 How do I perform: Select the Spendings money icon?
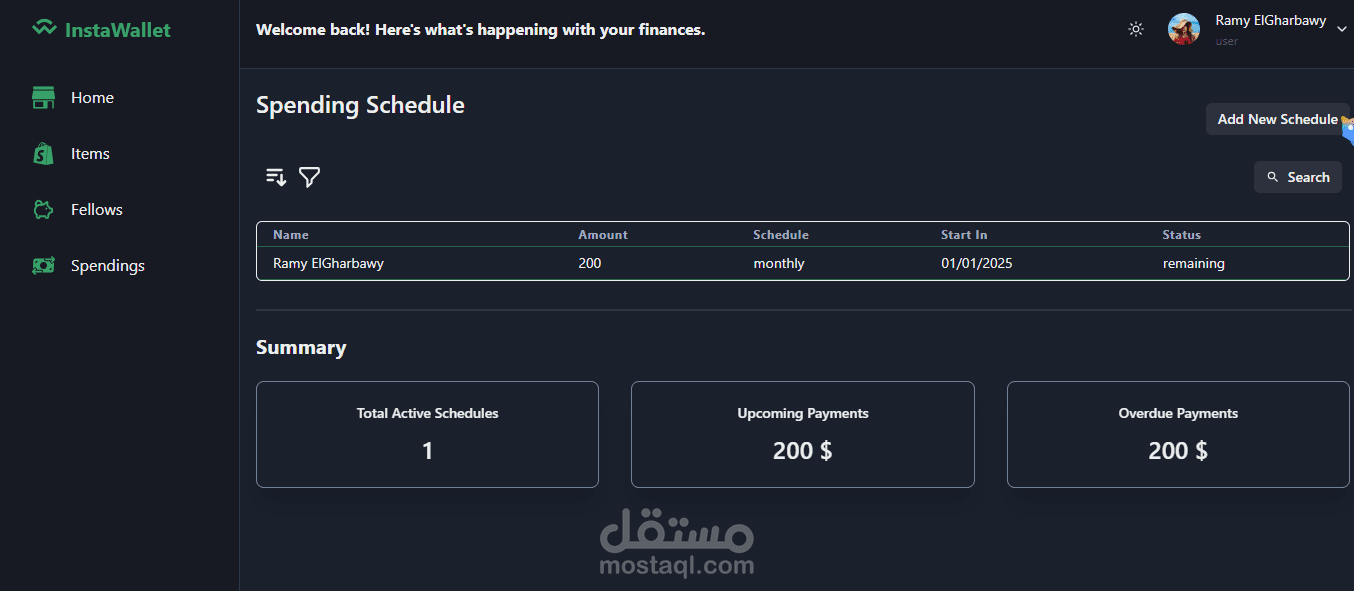pos(43,265)
